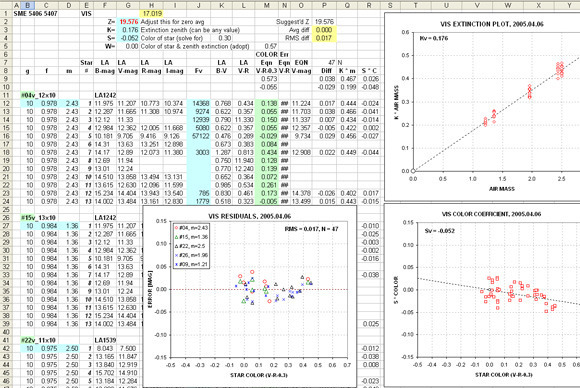Click legend entry #26, m=1.96
This screenshot has width=580, height=388.
190,255
